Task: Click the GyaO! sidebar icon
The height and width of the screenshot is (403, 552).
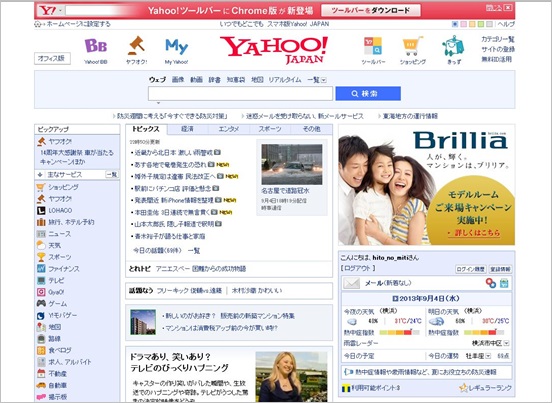Action: [41, 292]
